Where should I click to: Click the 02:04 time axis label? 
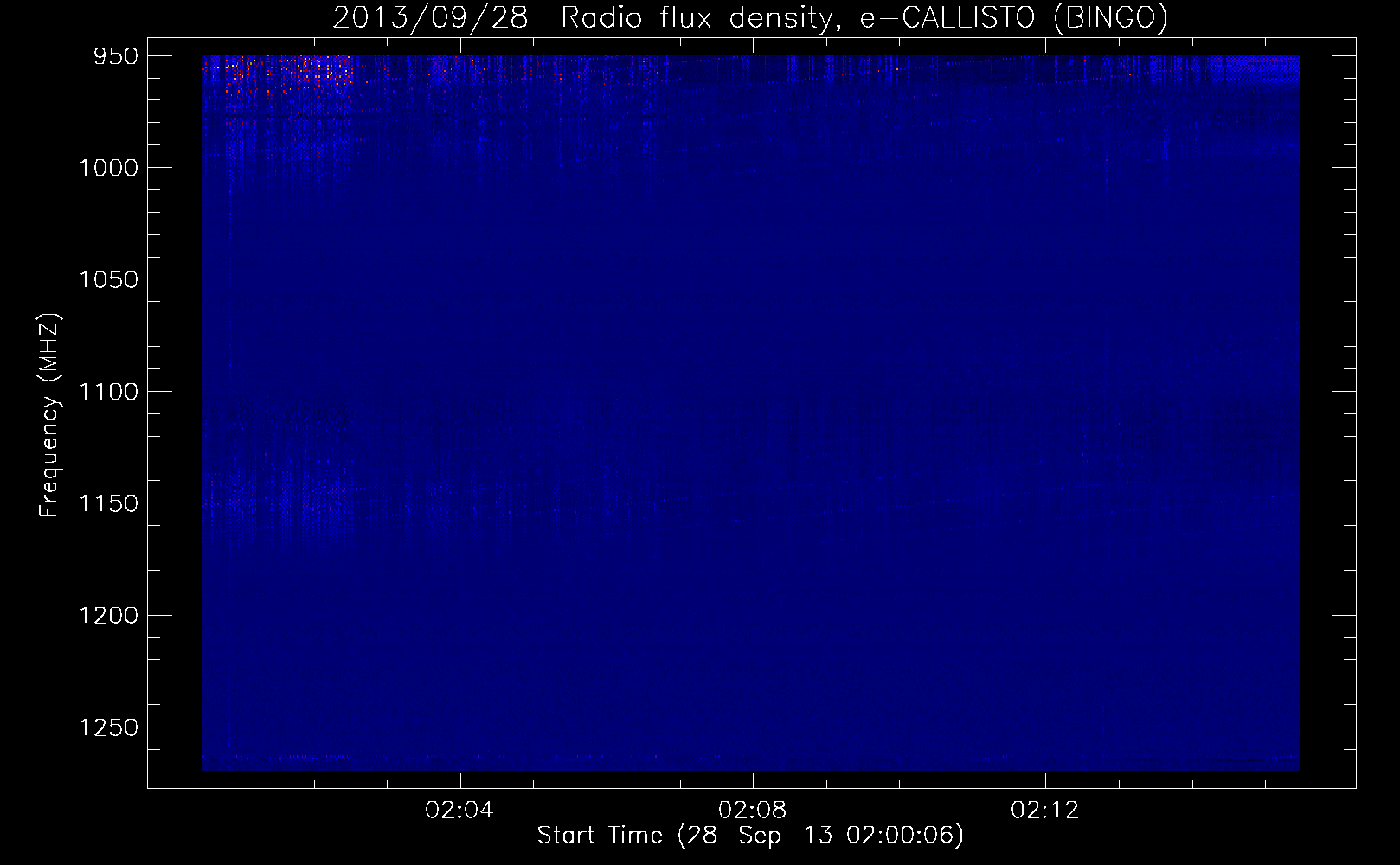(x=459, y=810)
